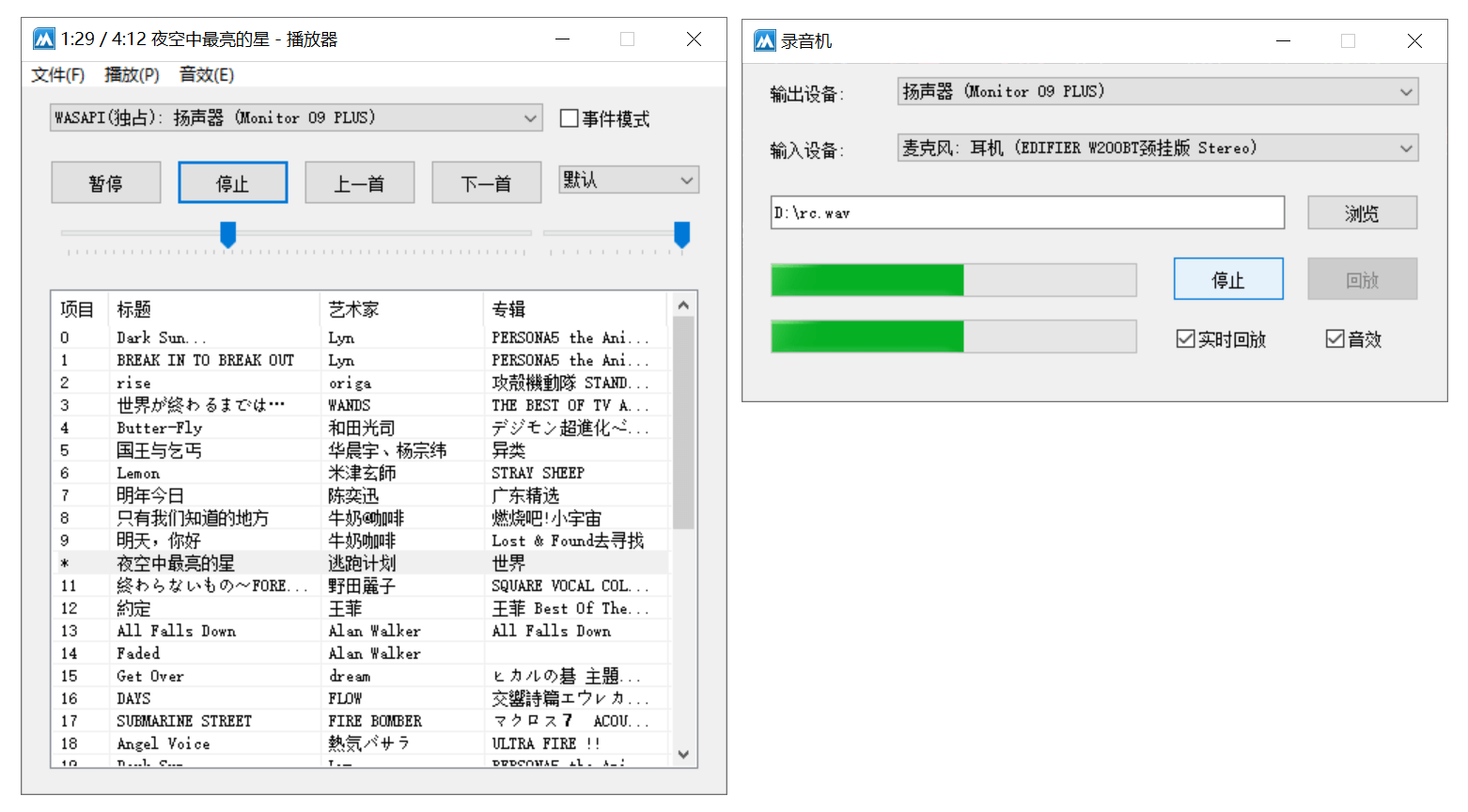Click artist 野田麗子 in the playlist

point(362,586)
